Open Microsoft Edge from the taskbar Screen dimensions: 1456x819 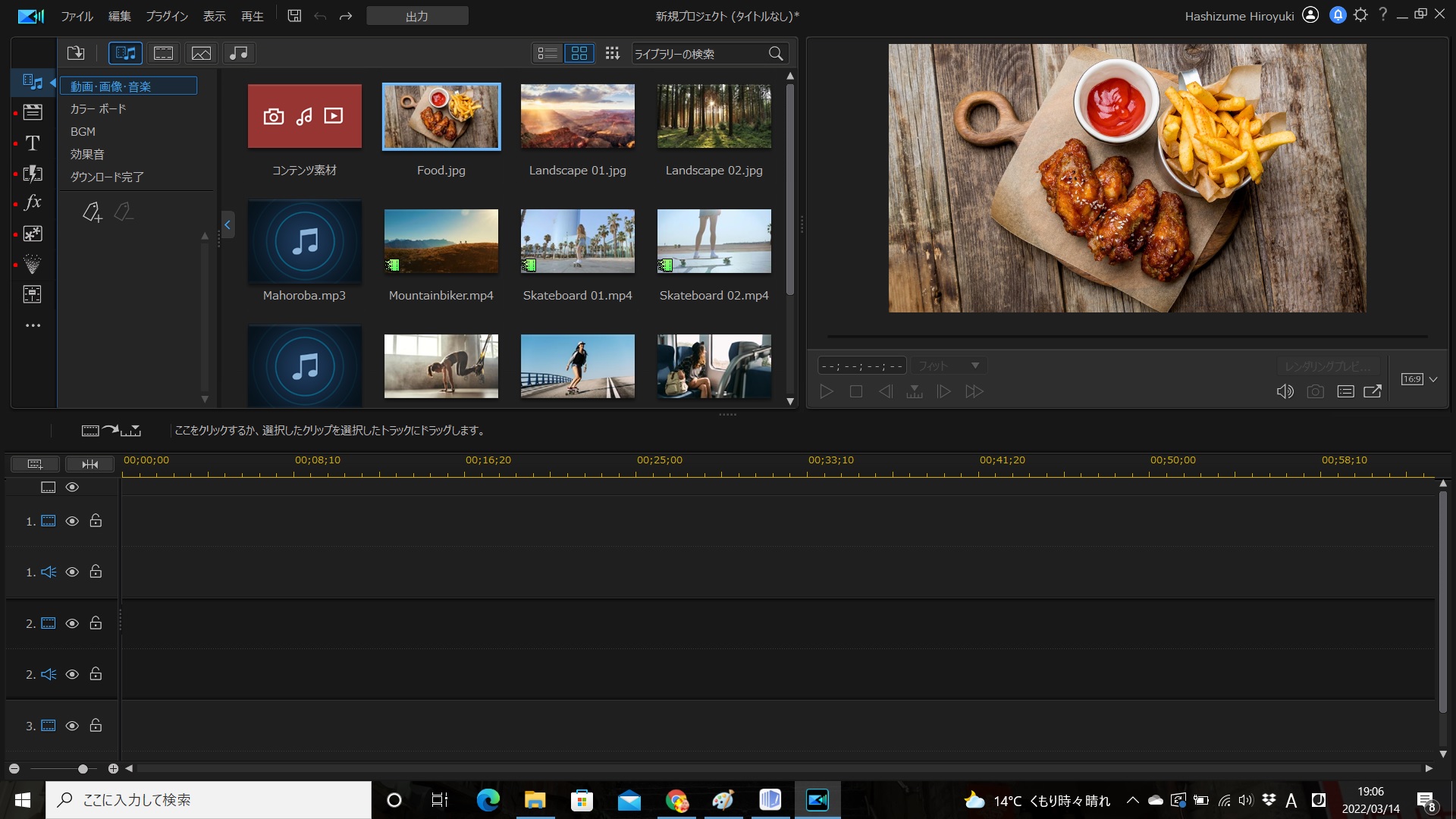pyautogui.click(x=488, y=800)
